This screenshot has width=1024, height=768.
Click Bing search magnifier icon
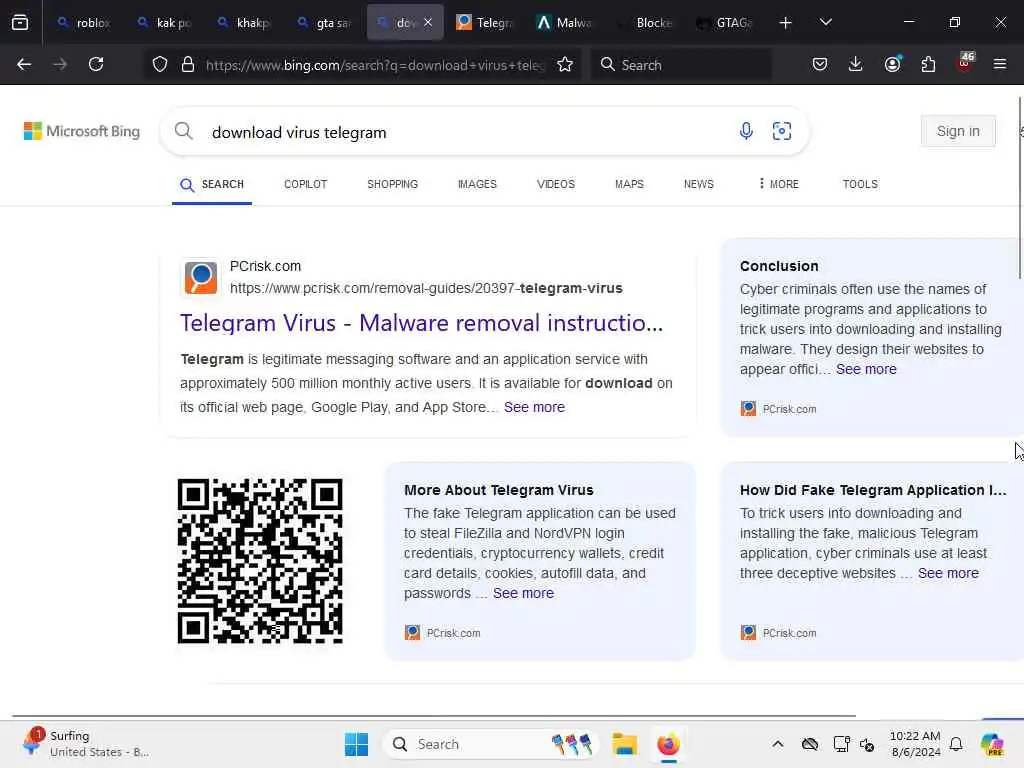click(184, 131)
